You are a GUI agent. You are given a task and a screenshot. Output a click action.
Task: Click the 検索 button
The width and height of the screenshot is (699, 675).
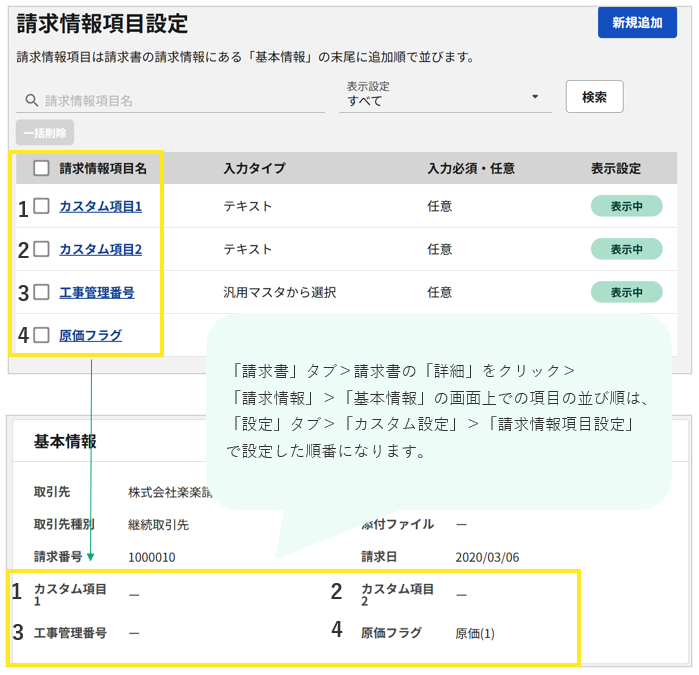click(x=594, y=97)
